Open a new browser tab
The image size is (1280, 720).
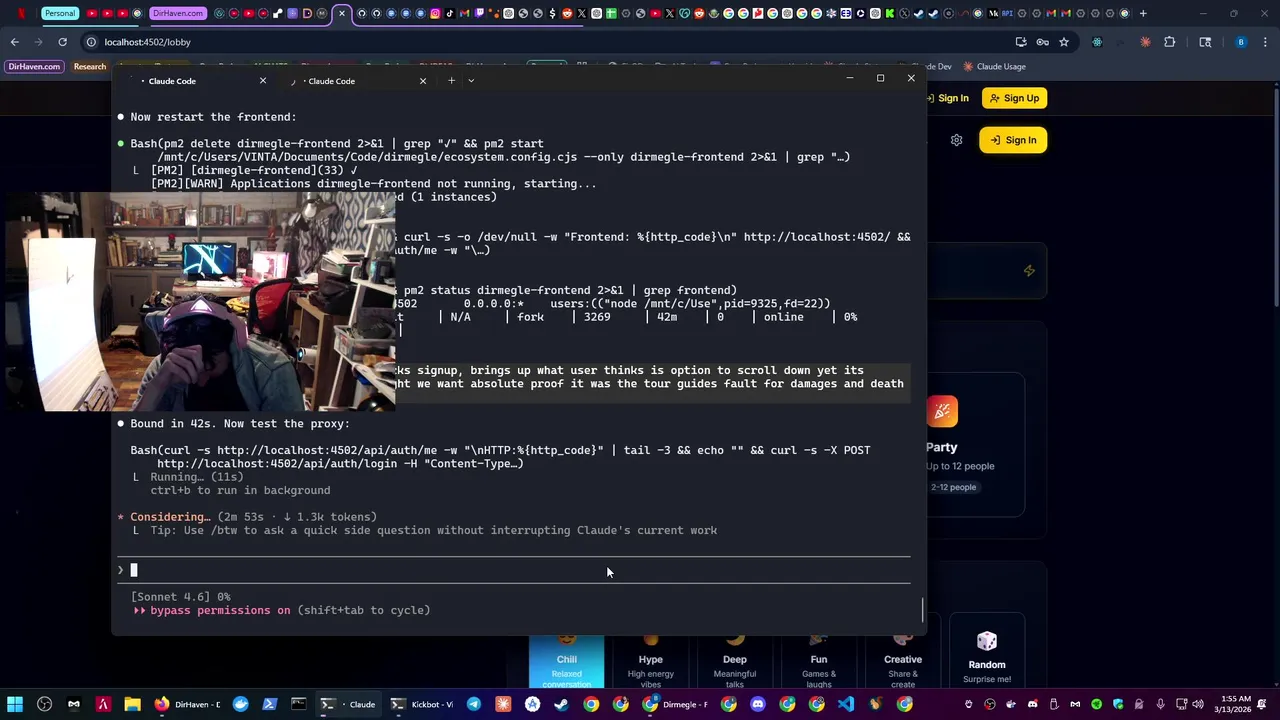pos(1143,13)
